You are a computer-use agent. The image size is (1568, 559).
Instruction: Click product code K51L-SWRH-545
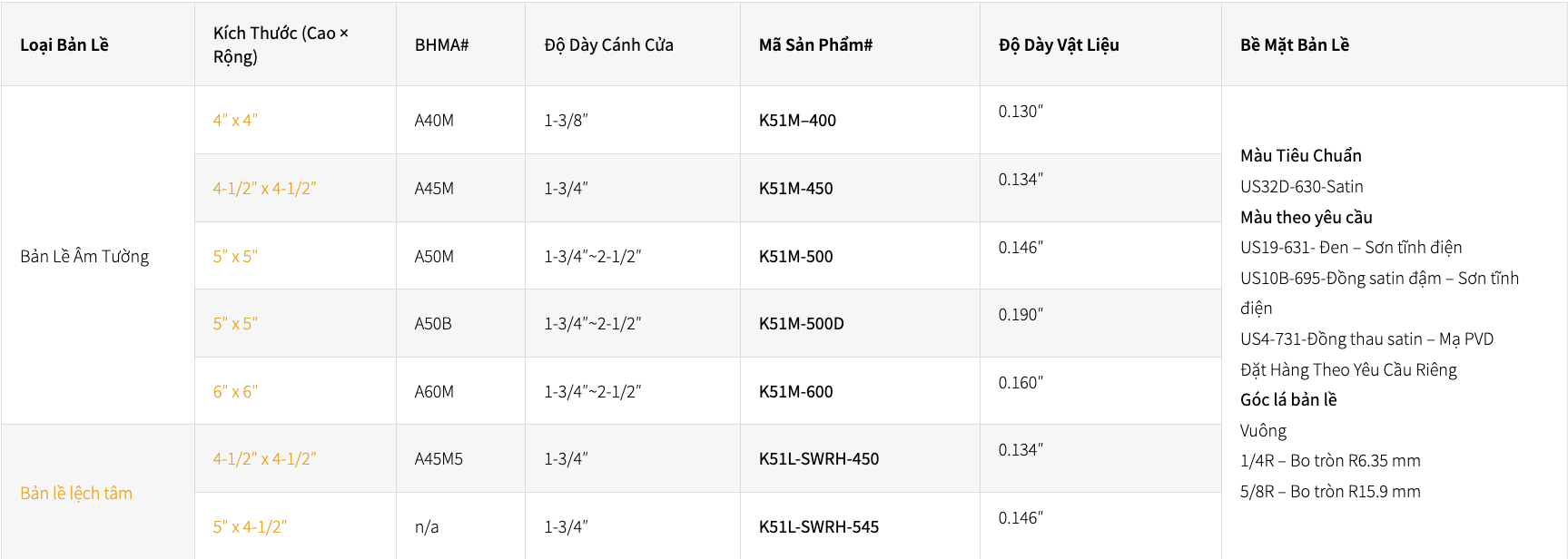click(x=818, y=527)
